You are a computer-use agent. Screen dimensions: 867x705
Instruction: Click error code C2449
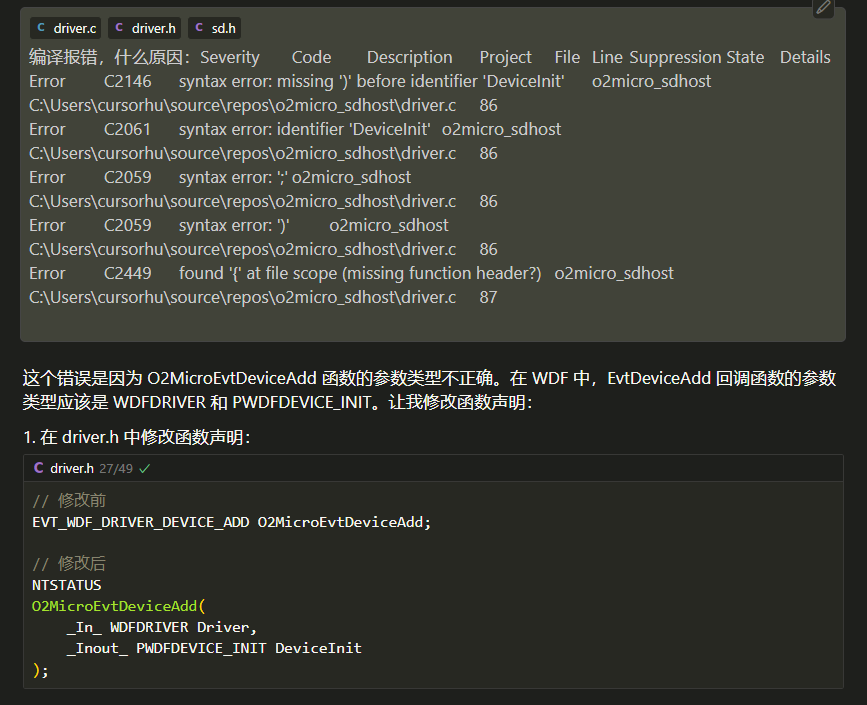click(128, 273)
